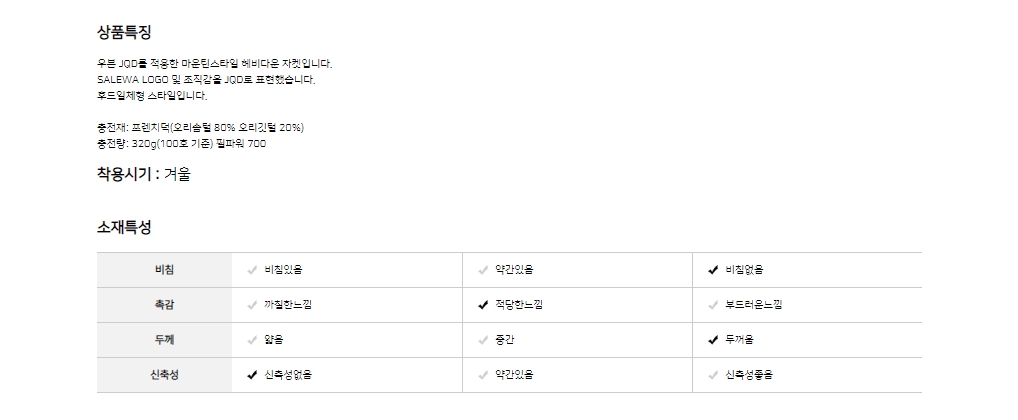Click the checkmark beside 비침있음
The height and width of the screenshot is (420, 1018).
[x=252, y=270]
